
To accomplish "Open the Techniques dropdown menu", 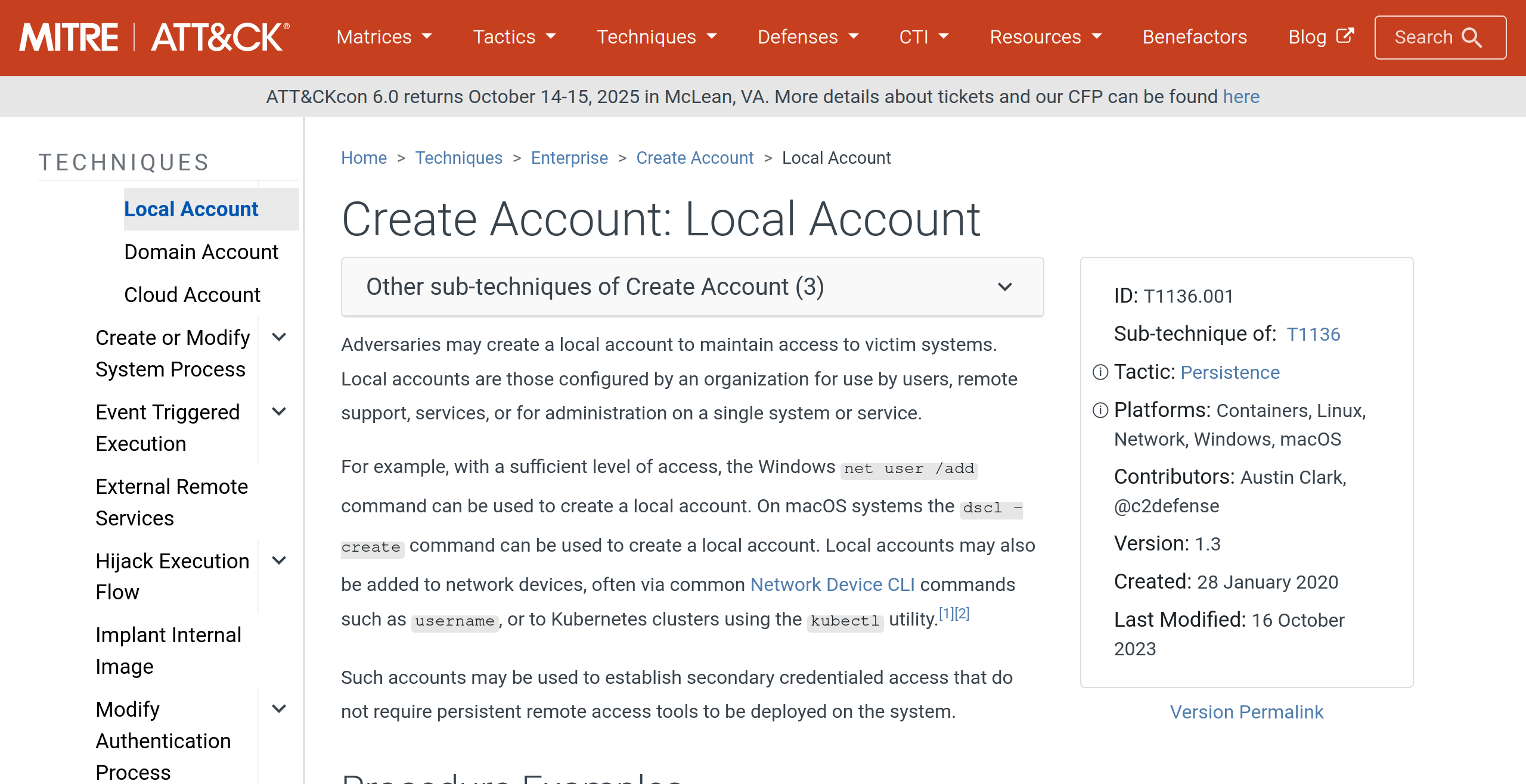I will (x=657, y=37).
